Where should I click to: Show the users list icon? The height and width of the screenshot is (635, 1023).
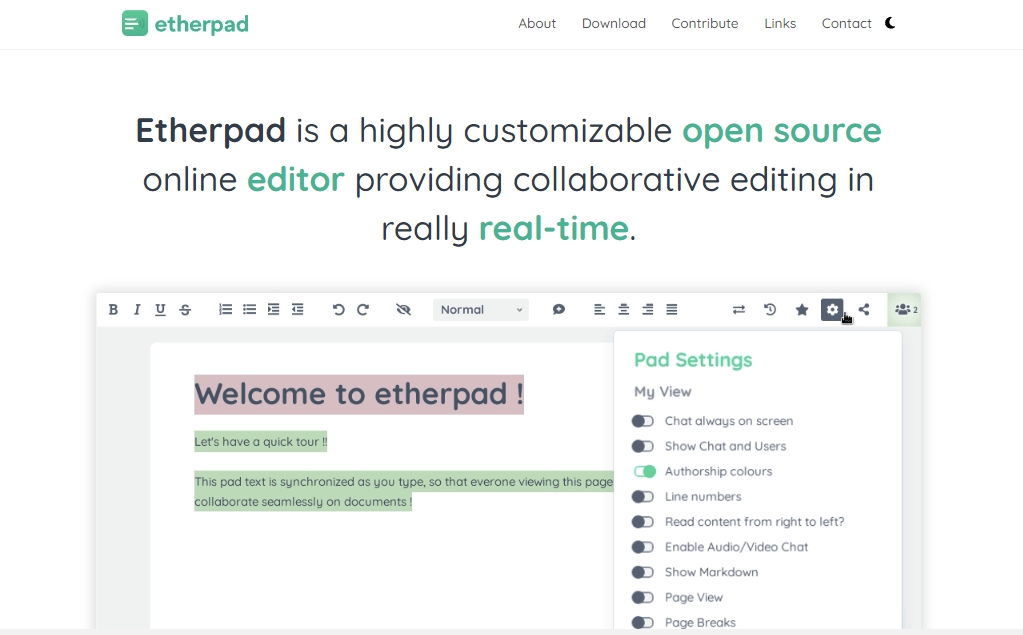(906, 309)
